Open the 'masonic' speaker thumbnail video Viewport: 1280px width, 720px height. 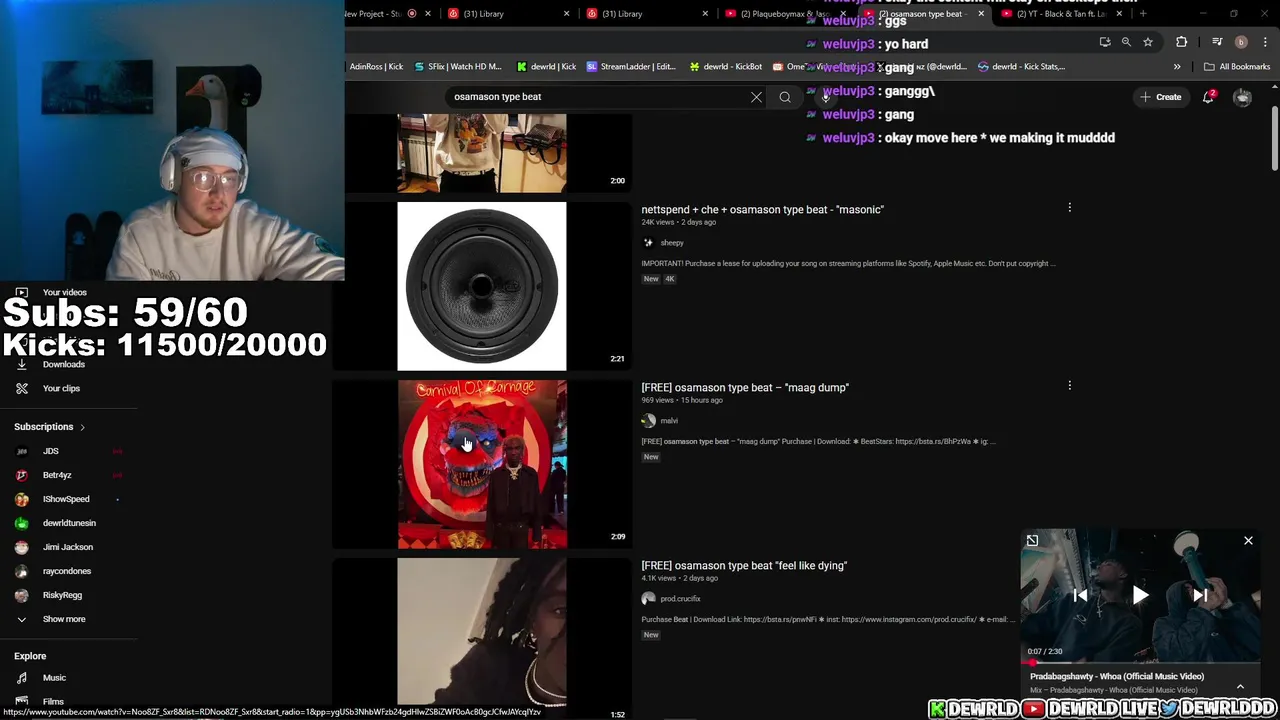[482, 286]
